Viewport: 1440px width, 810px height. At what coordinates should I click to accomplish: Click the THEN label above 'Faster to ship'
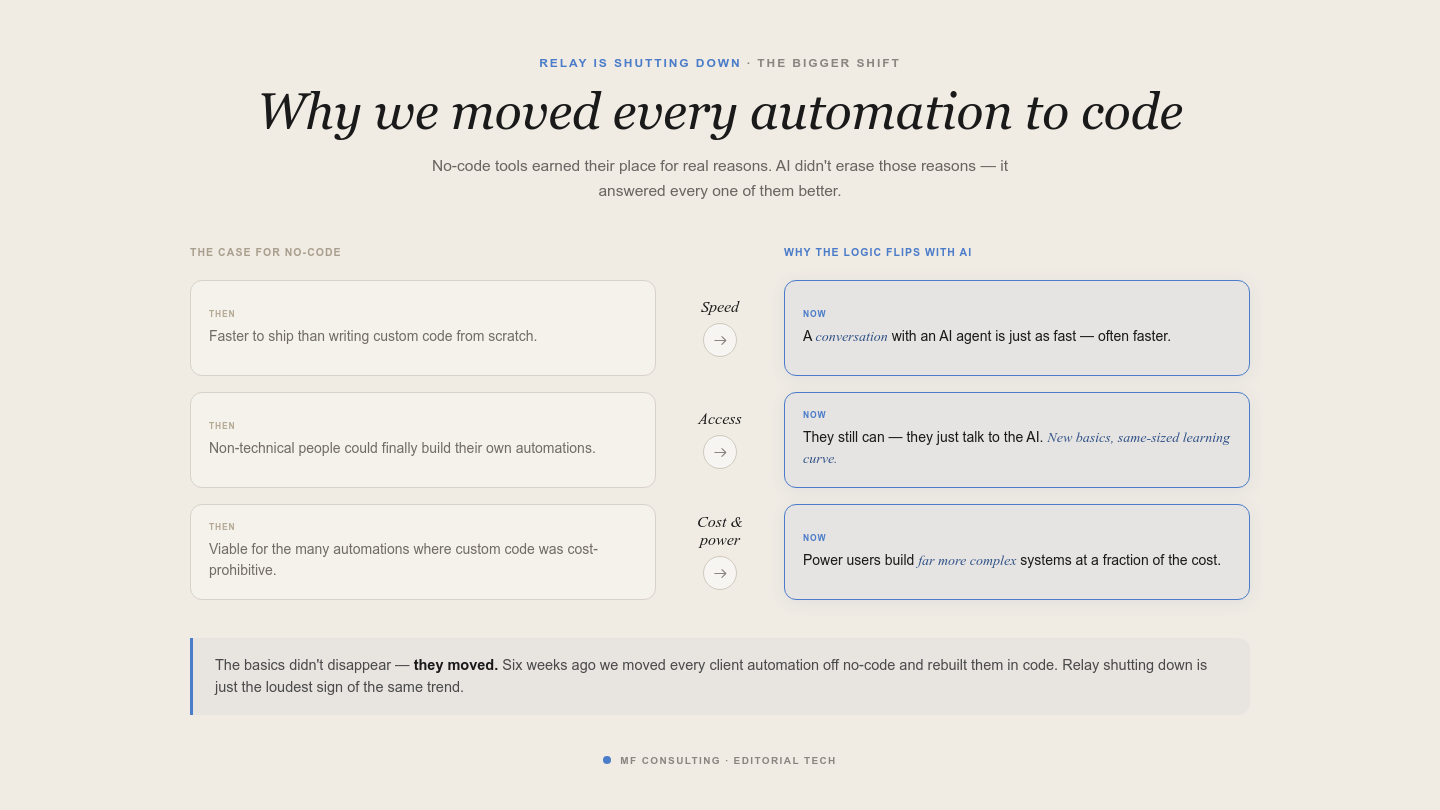[x=222, y=314]
